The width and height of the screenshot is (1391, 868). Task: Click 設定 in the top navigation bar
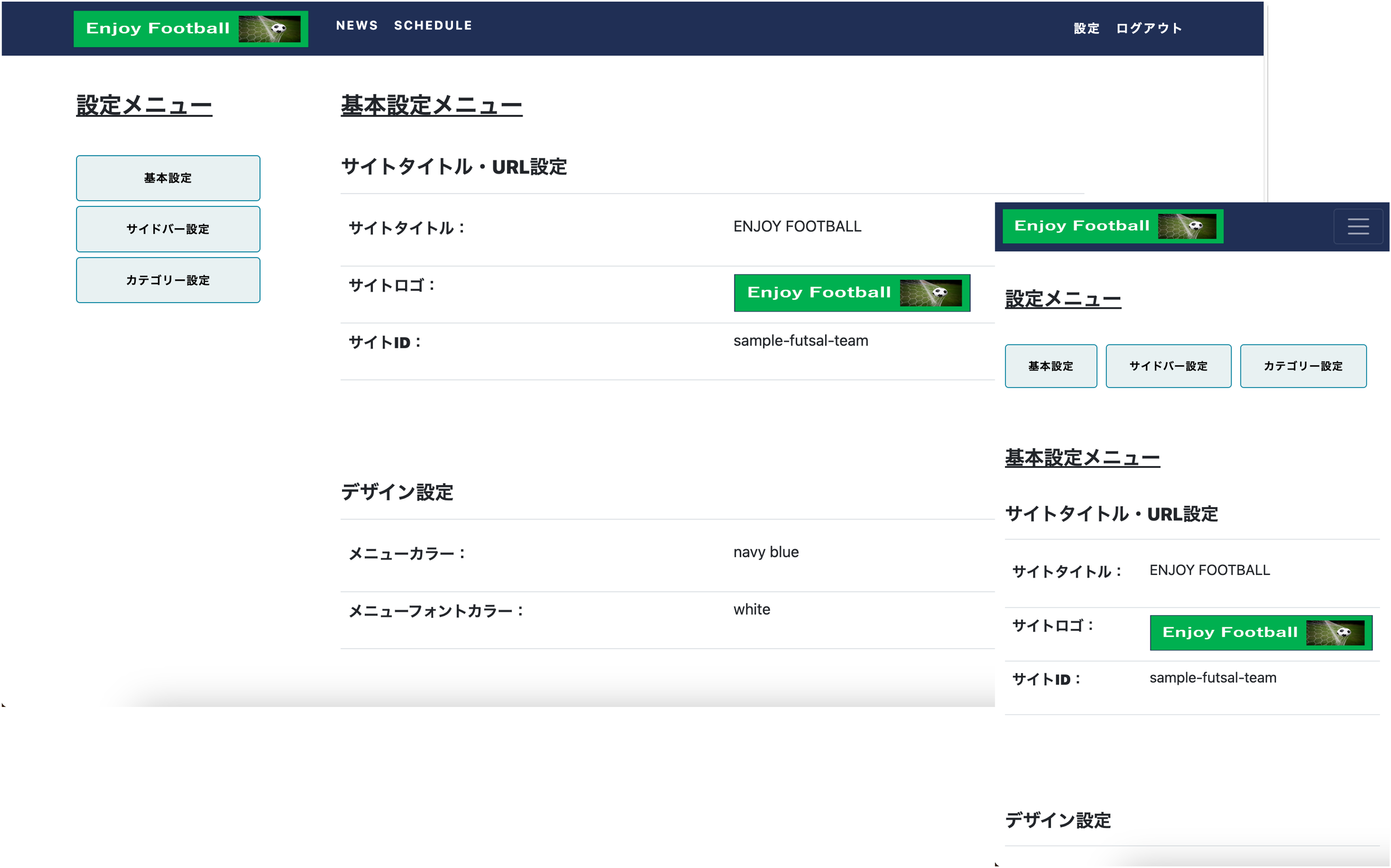click(1085, 28)
